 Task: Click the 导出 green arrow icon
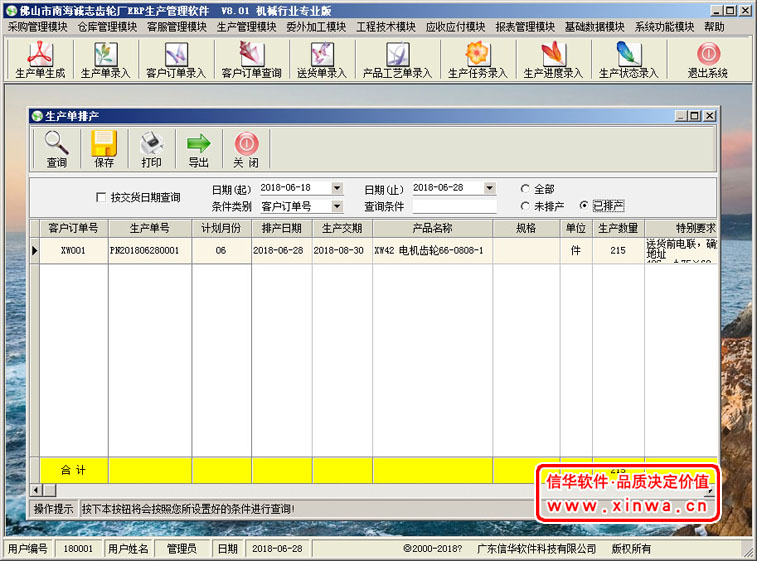click(198, 149)
